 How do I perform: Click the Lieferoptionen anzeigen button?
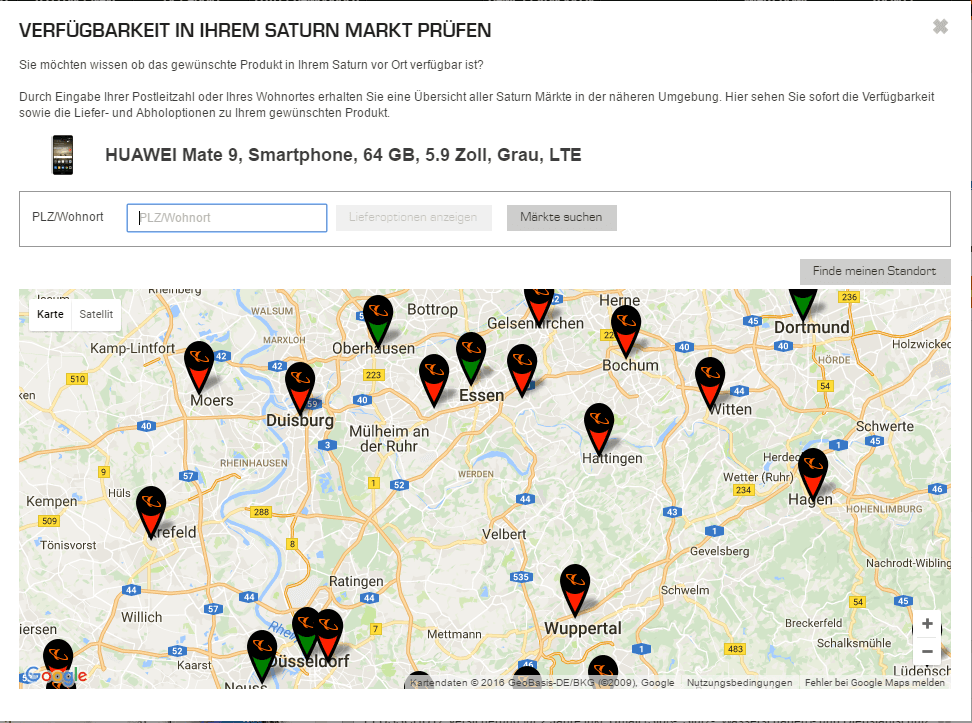413,218
